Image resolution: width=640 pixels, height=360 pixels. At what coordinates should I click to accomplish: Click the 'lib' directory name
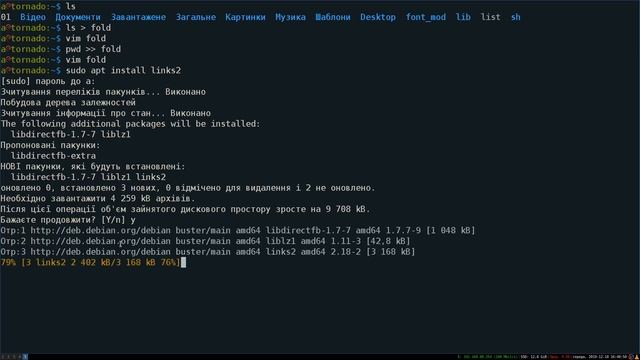point(463,17)
